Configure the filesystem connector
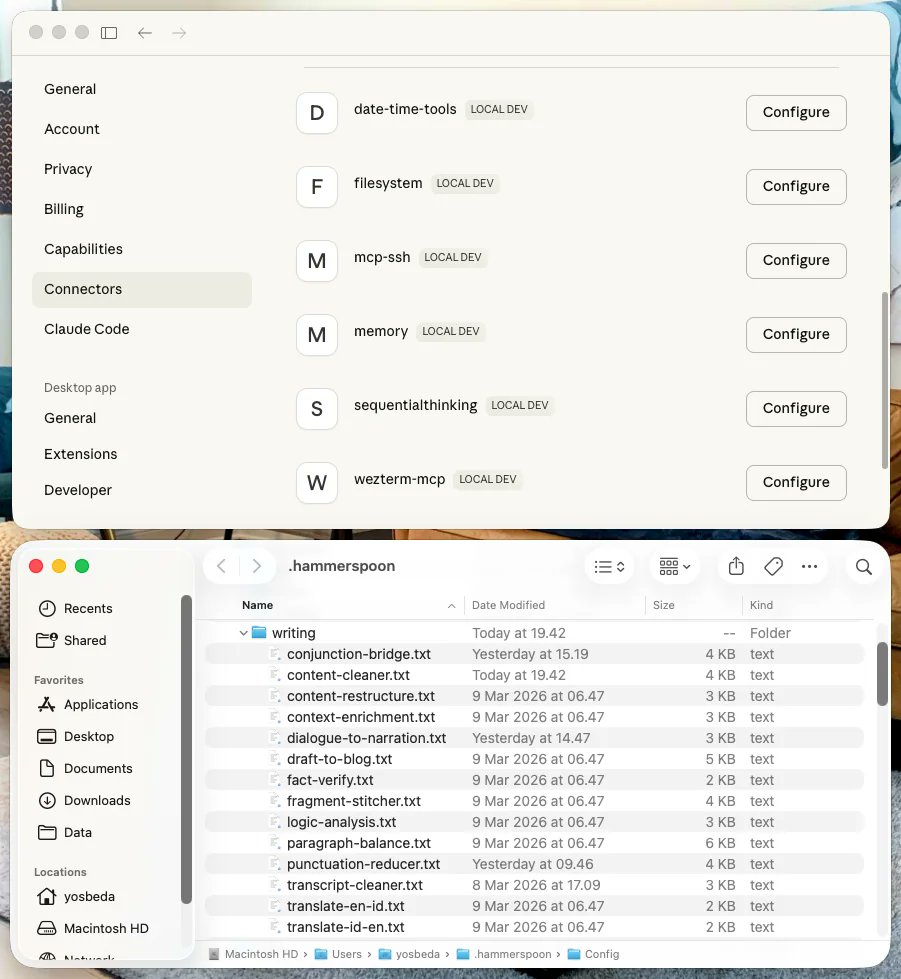 796,187
